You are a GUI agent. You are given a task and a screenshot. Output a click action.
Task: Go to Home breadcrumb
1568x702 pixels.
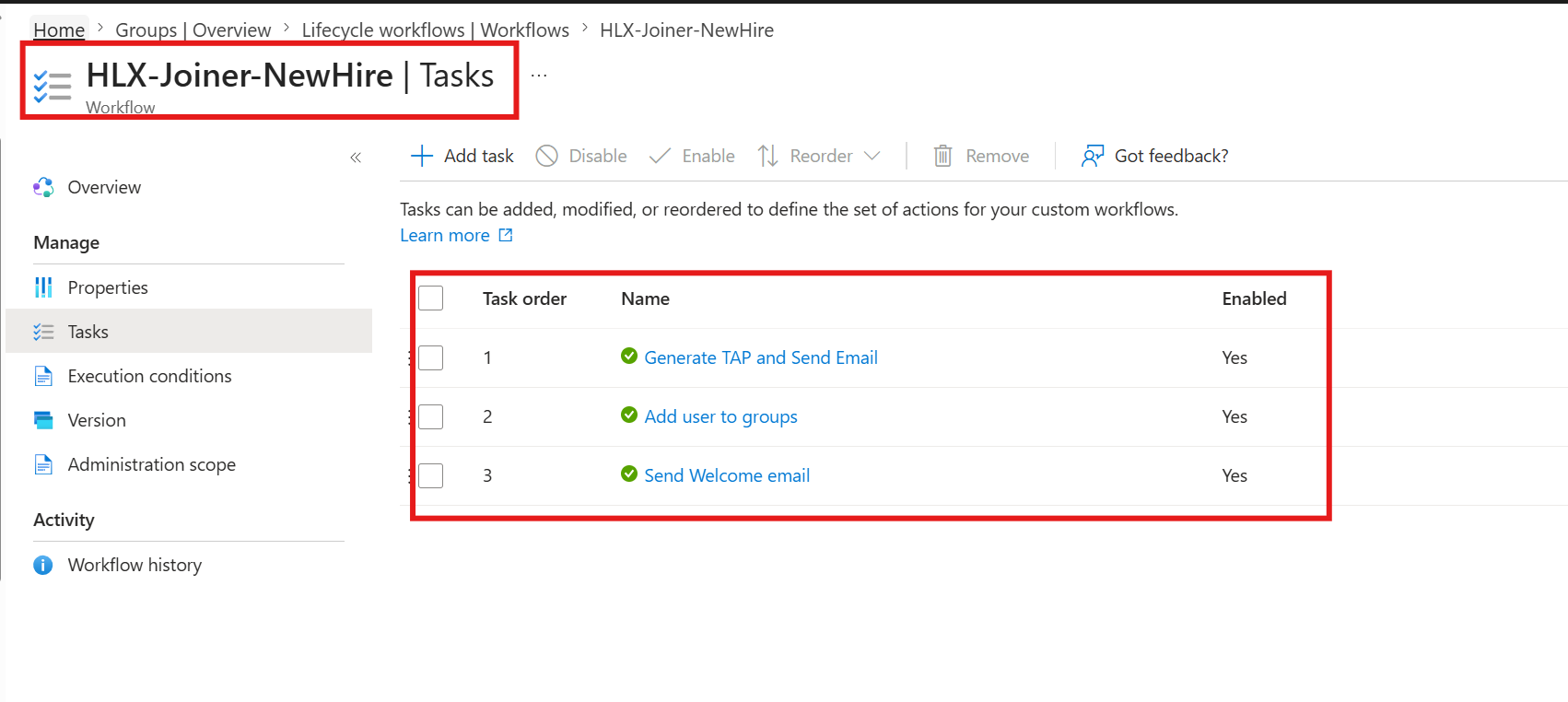(59, 29)
